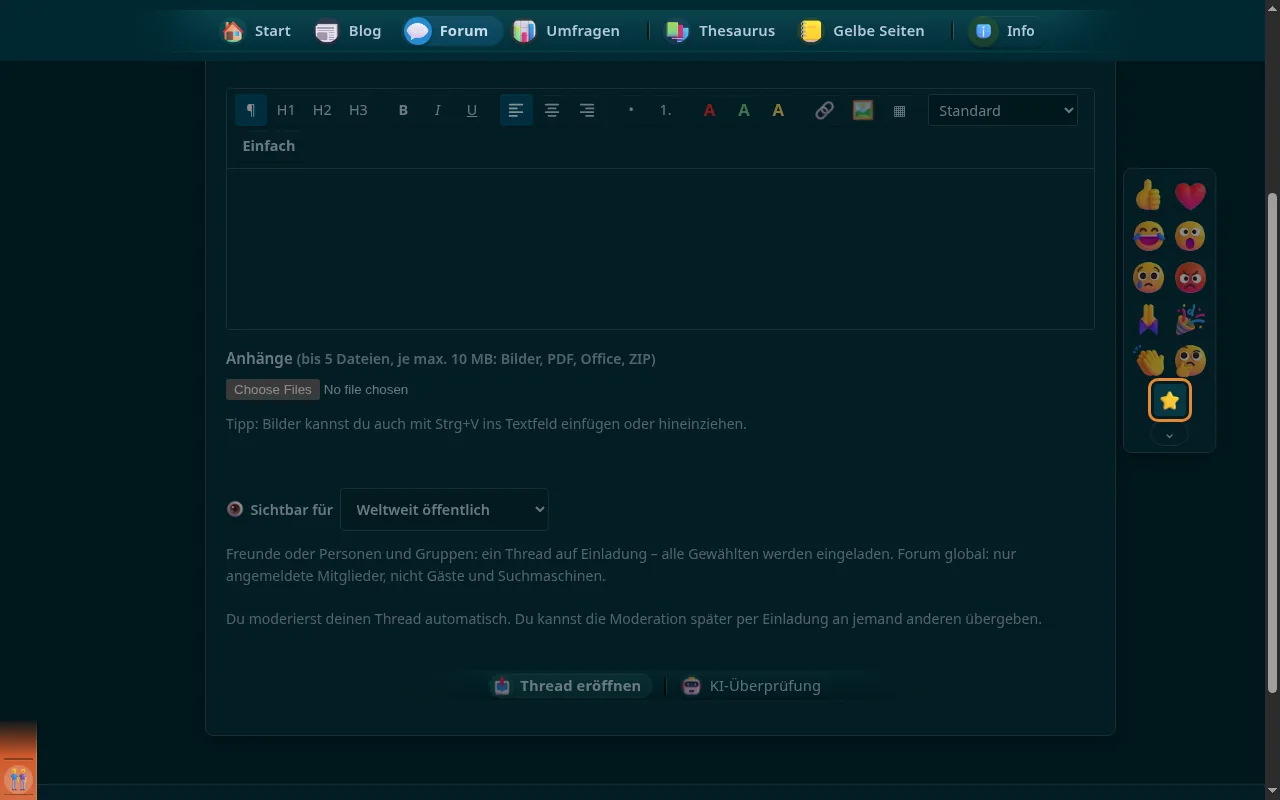Add the red heart emoji

tap(1190, 195)
